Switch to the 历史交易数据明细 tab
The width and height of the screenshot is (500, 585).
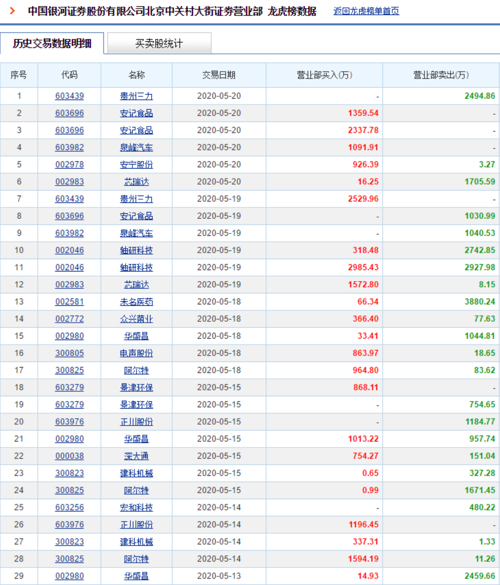52,43
